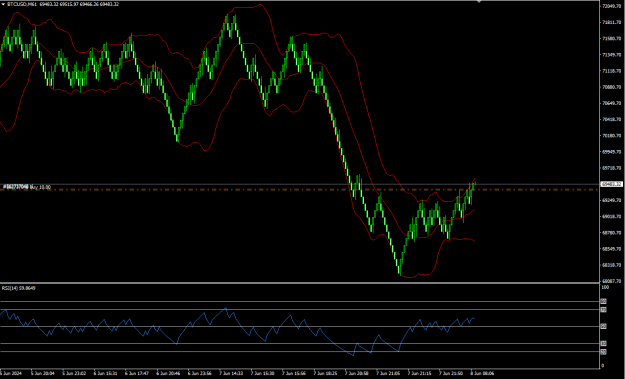Click the RSI scale value 100
Viewport: 625px width, 379px height.
point(605,287)
